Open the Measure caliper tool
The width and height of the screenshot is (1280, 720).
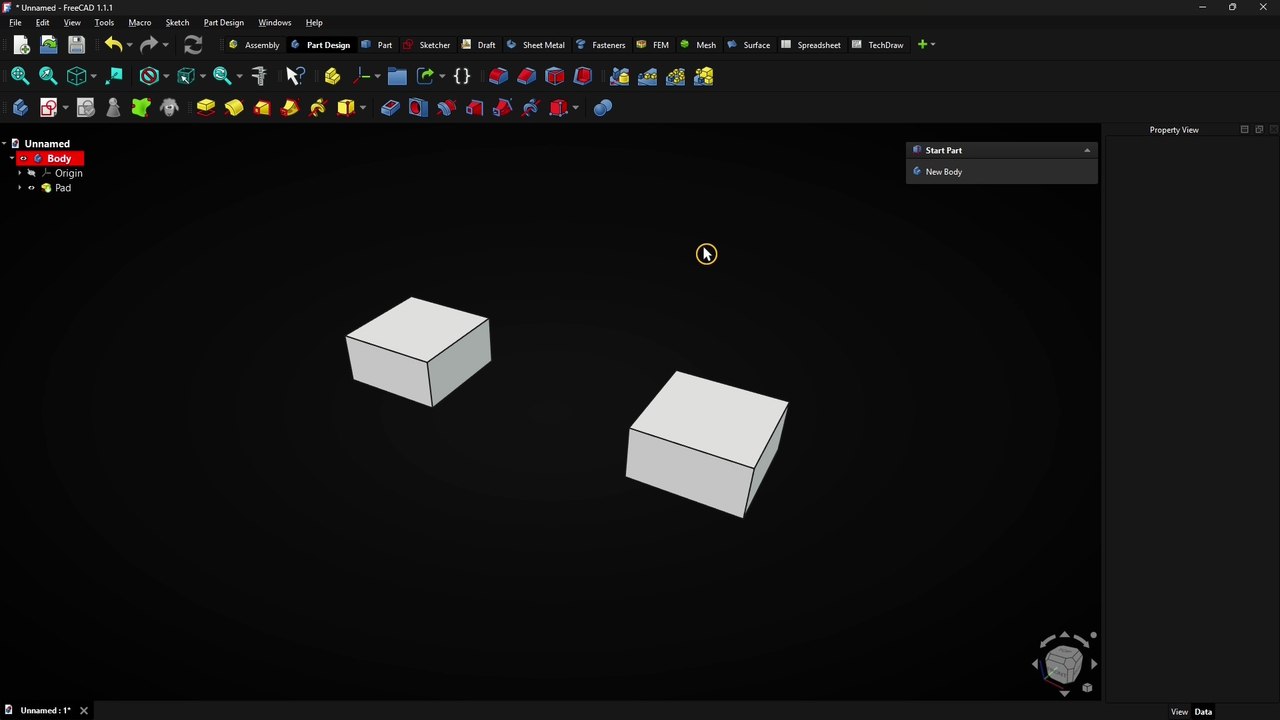pyautogui.click(x=259, y=76)
